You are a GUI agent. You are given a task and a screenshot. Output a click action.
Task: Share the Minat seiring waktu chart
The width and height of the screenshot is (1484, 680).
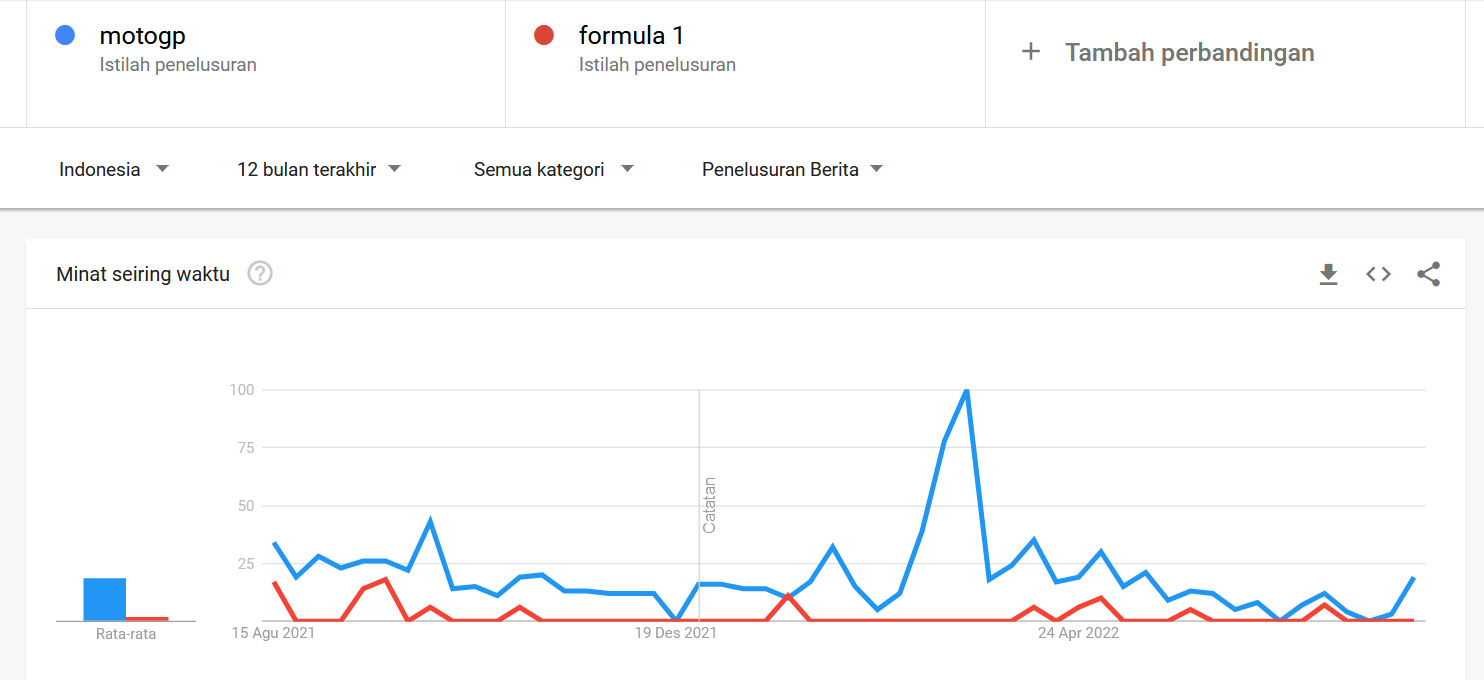pyautogui.click(x=1428, y=274)
